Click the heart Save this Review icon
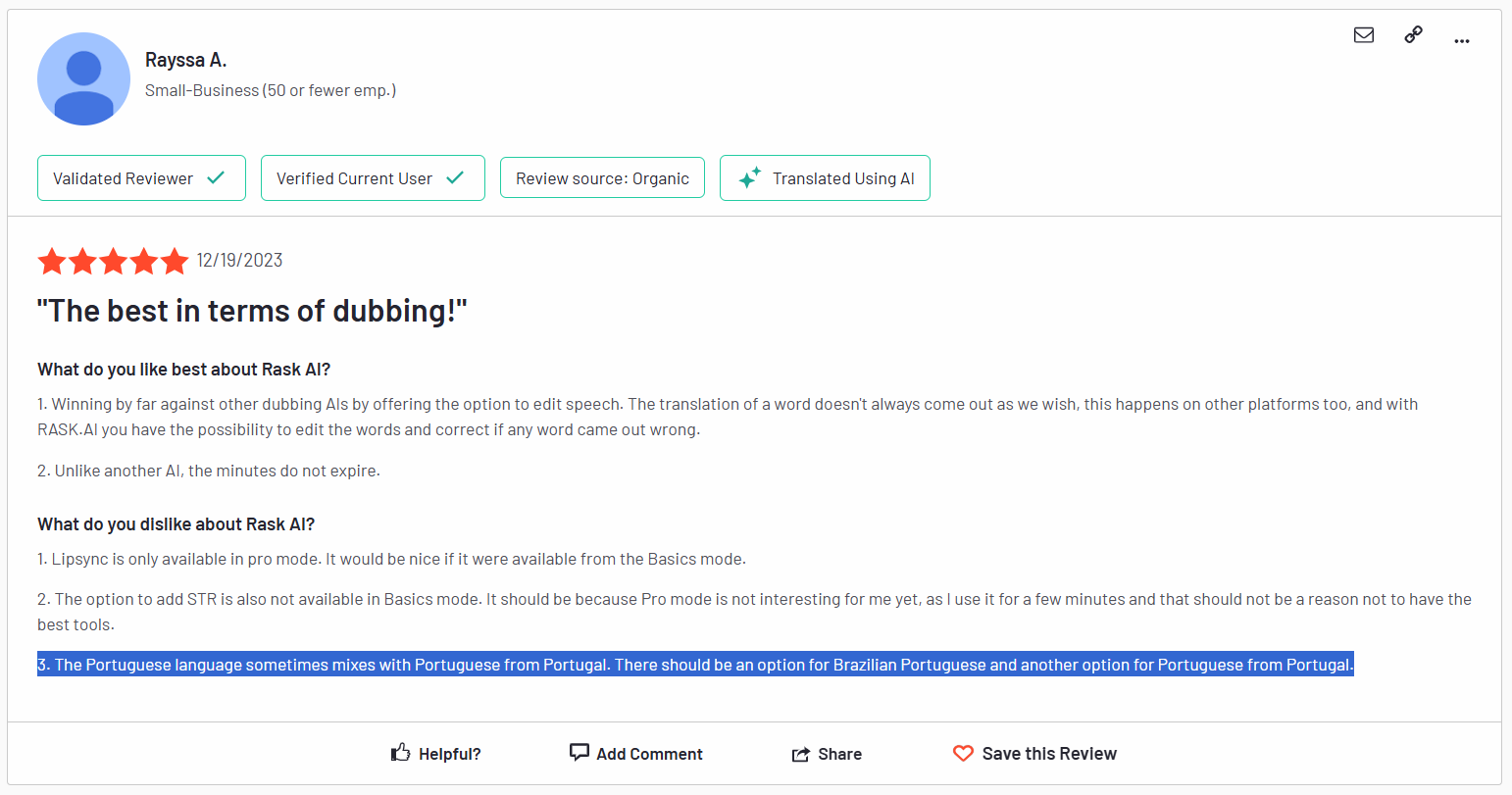The image size is (1512, 795). coord(963,753)
